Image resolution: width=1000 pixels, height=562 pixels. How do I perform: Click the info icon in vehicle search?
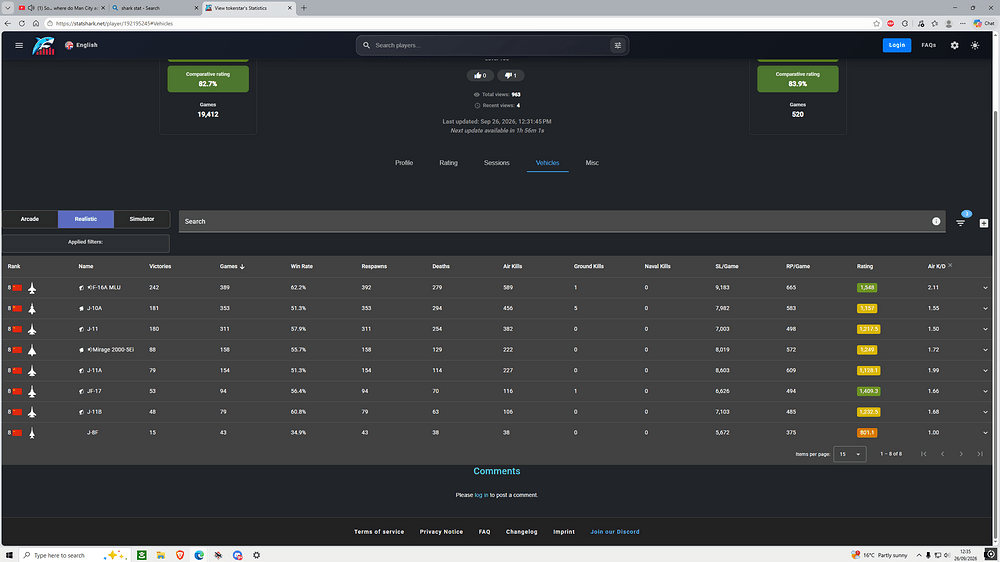936,221
